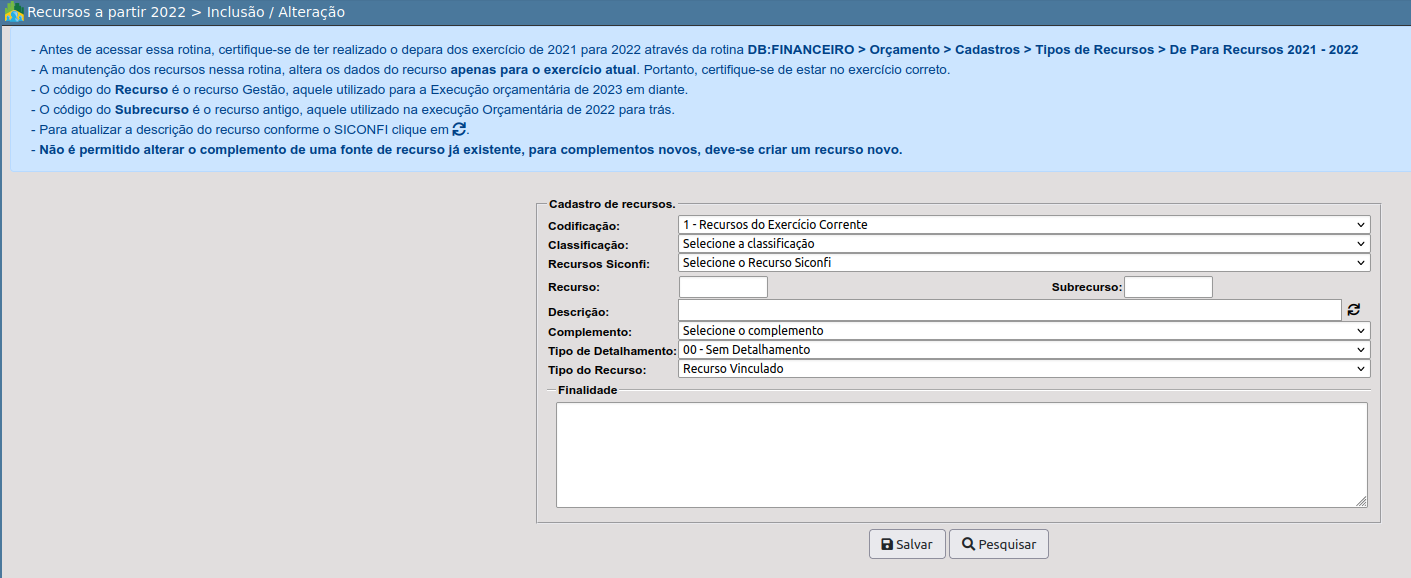
Task: Expand the Classificação selection list
Action: pos(1023,244)
